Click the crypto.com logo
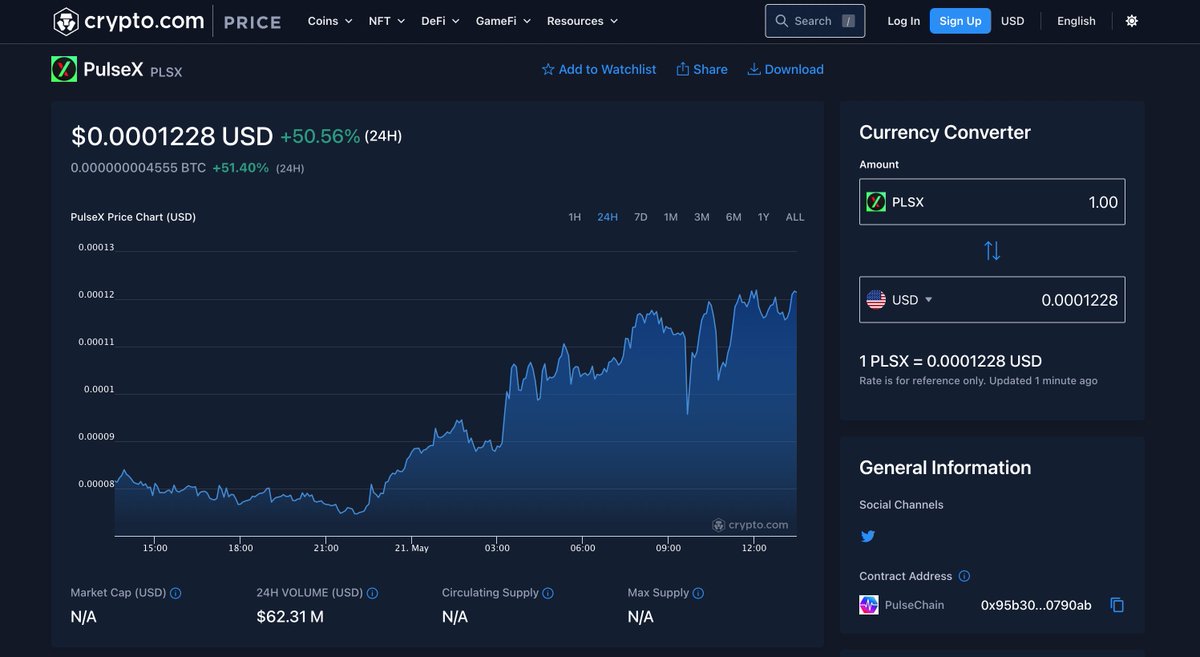 128,21
